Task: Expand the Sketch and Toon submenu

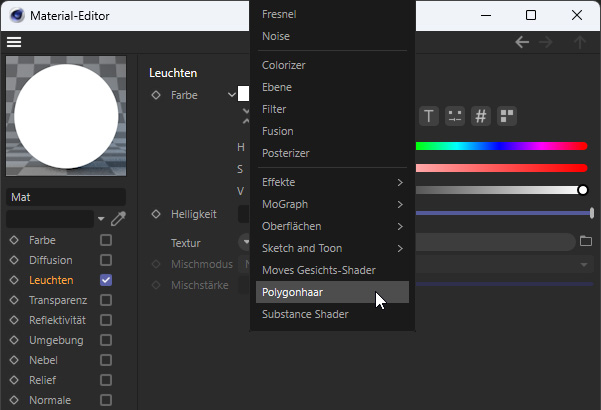Action: [x=332, y=248]
